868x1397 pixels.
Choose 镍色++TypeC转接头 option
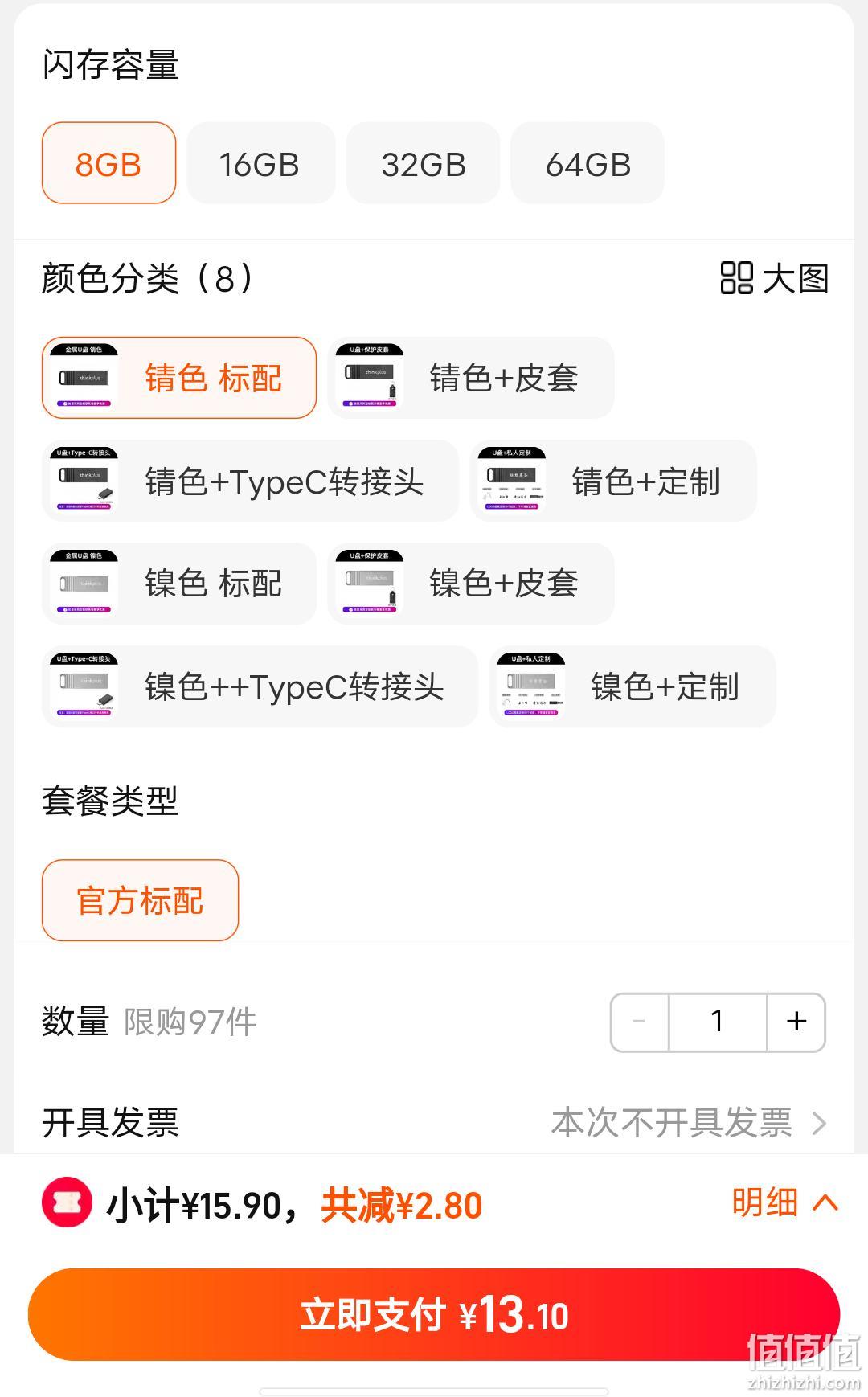(x=260, y=686)
